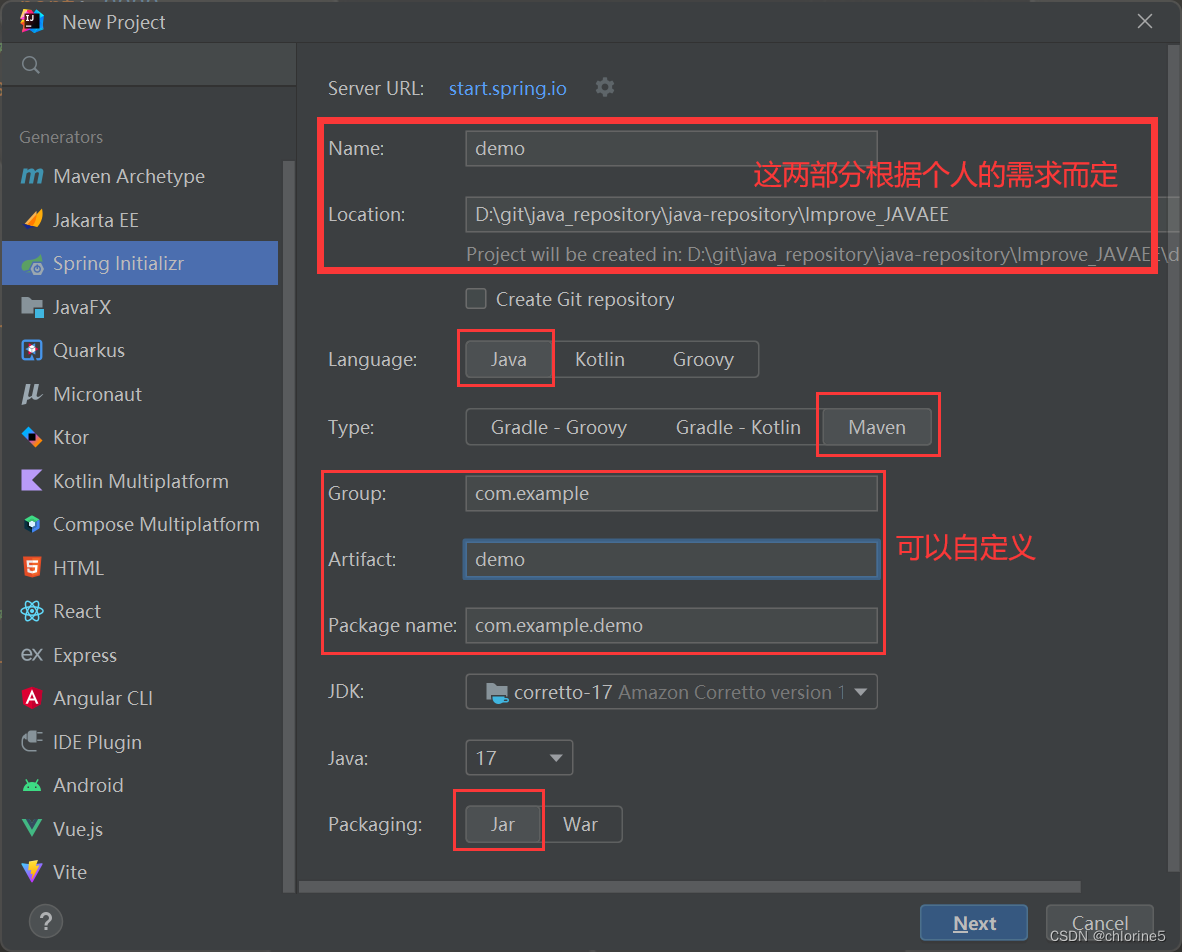Select Groovy as the language
Screen dimensions: 1182x952
pos(703,360)
